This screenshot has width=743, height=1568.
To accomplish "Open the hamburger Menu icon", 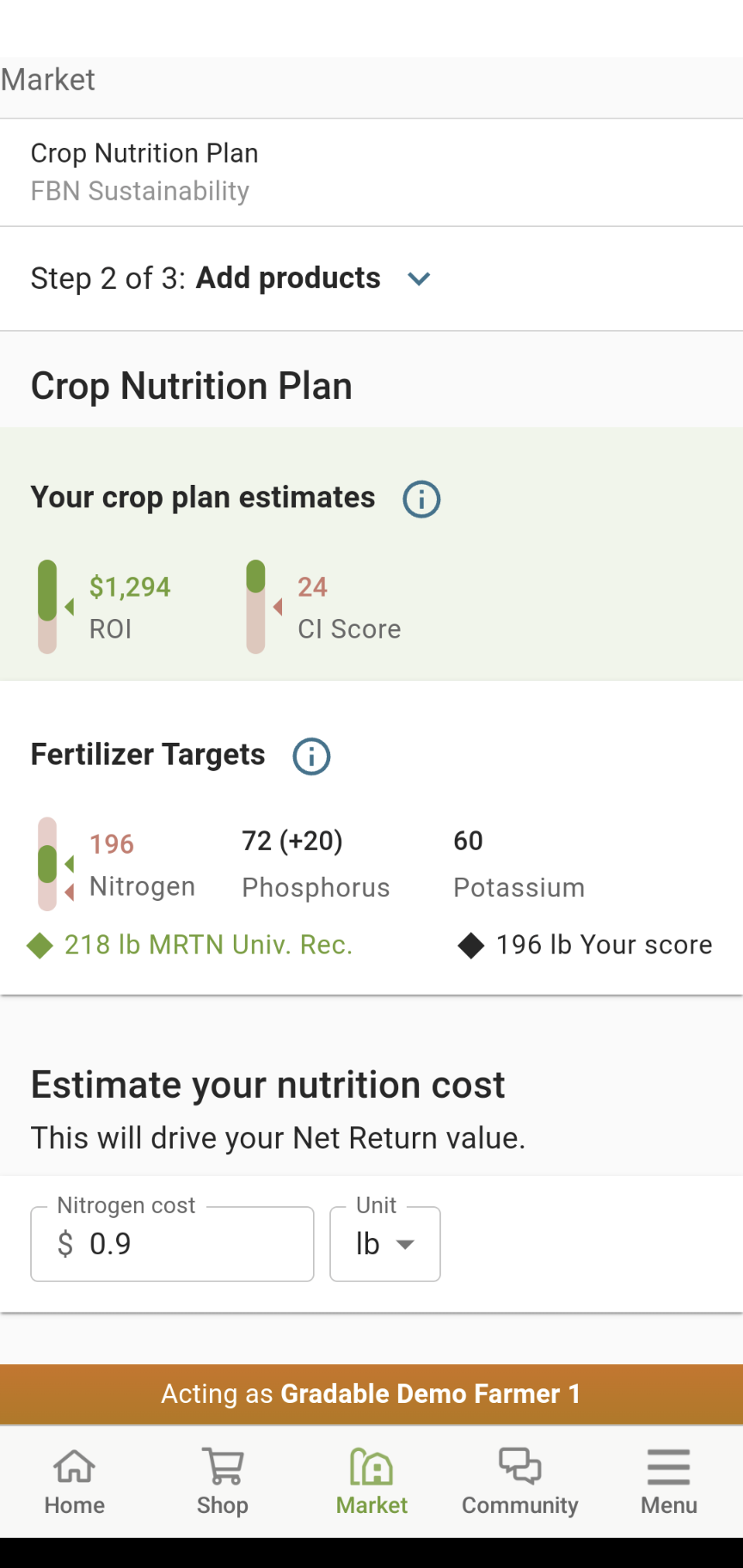I will coord(668,1467).
